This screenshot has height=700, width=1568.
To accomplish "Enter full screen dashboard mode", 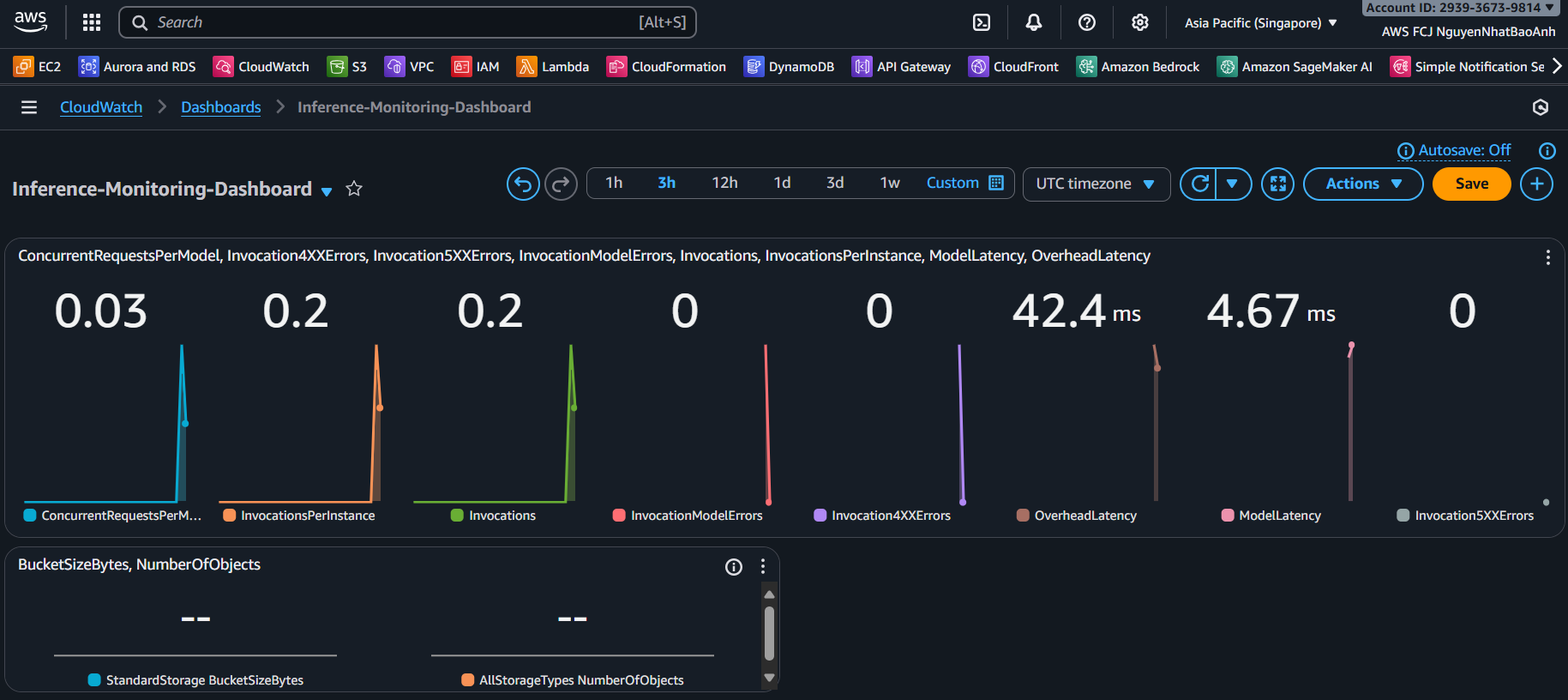I will [1277, 184].
